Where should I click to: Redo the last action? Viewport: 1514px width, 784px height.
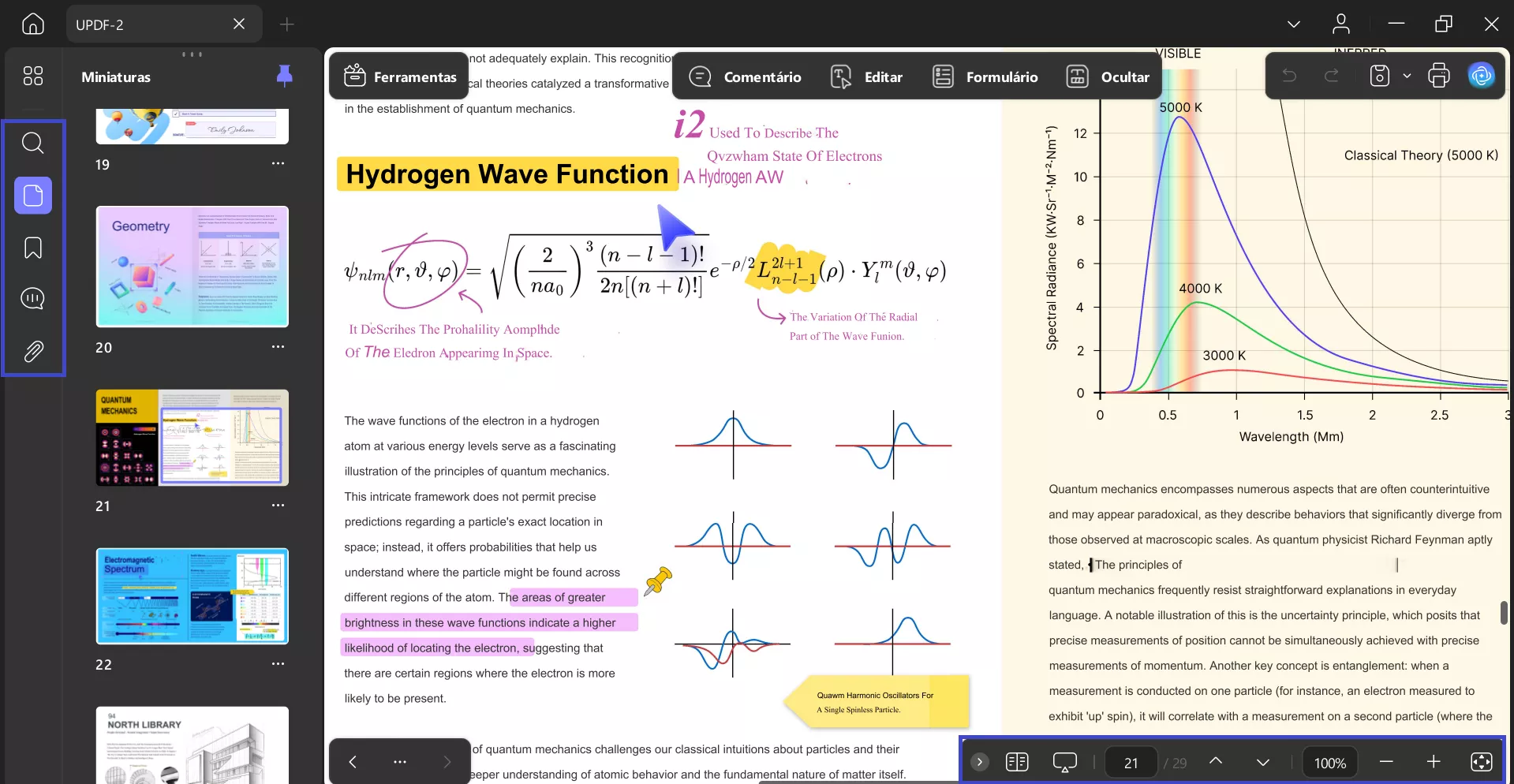point(1332,76)
